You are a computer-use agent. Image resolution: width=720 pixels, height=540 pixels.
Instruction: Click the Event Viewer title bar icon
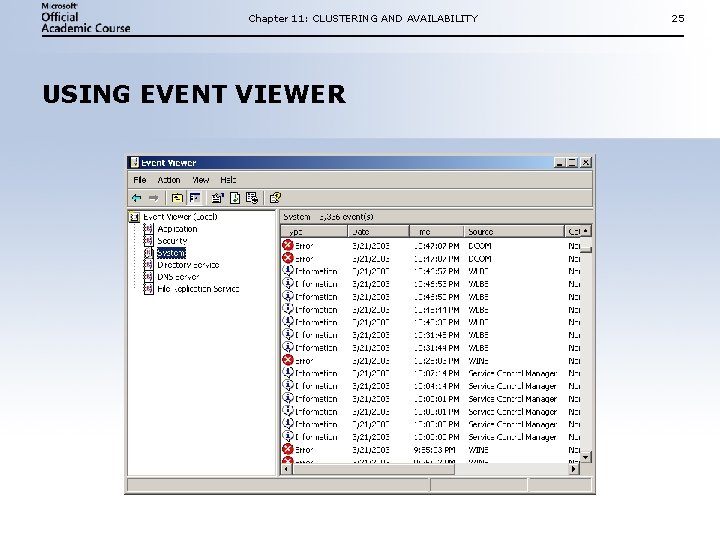(x=134, y=163)
